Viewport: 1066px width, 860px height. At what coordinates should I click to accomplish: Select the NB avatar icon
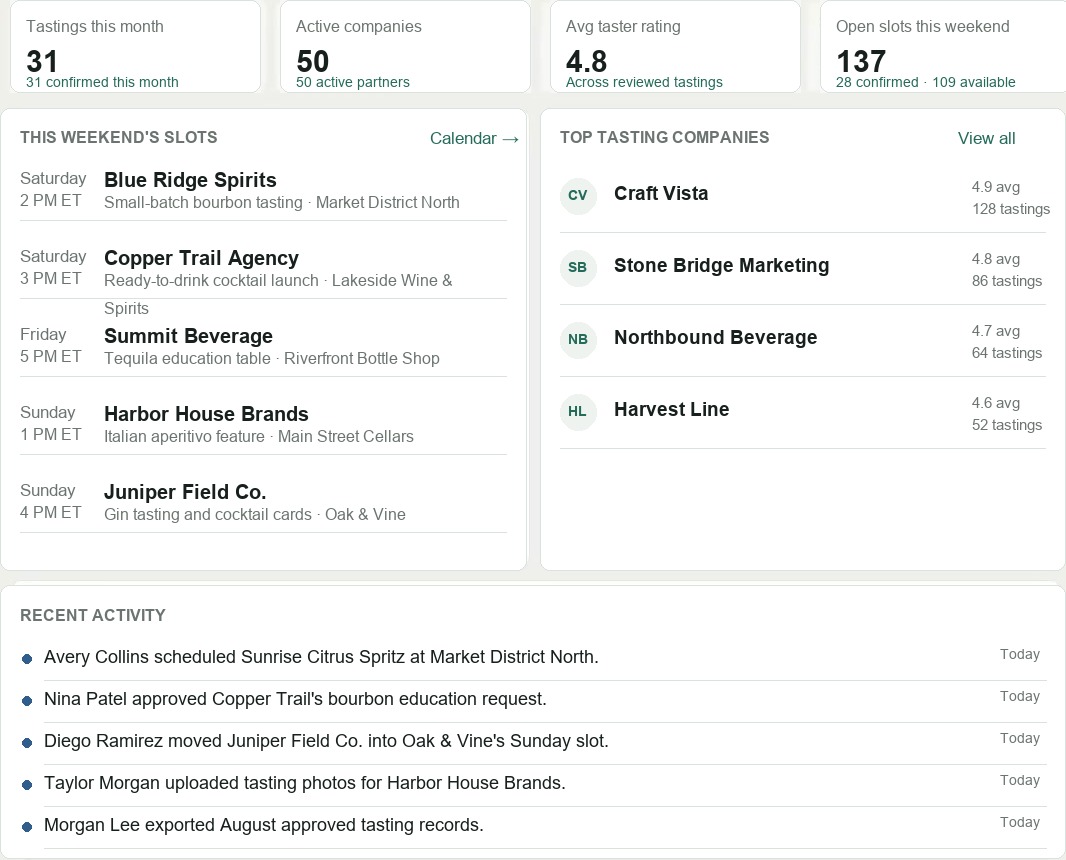point(578,339)
